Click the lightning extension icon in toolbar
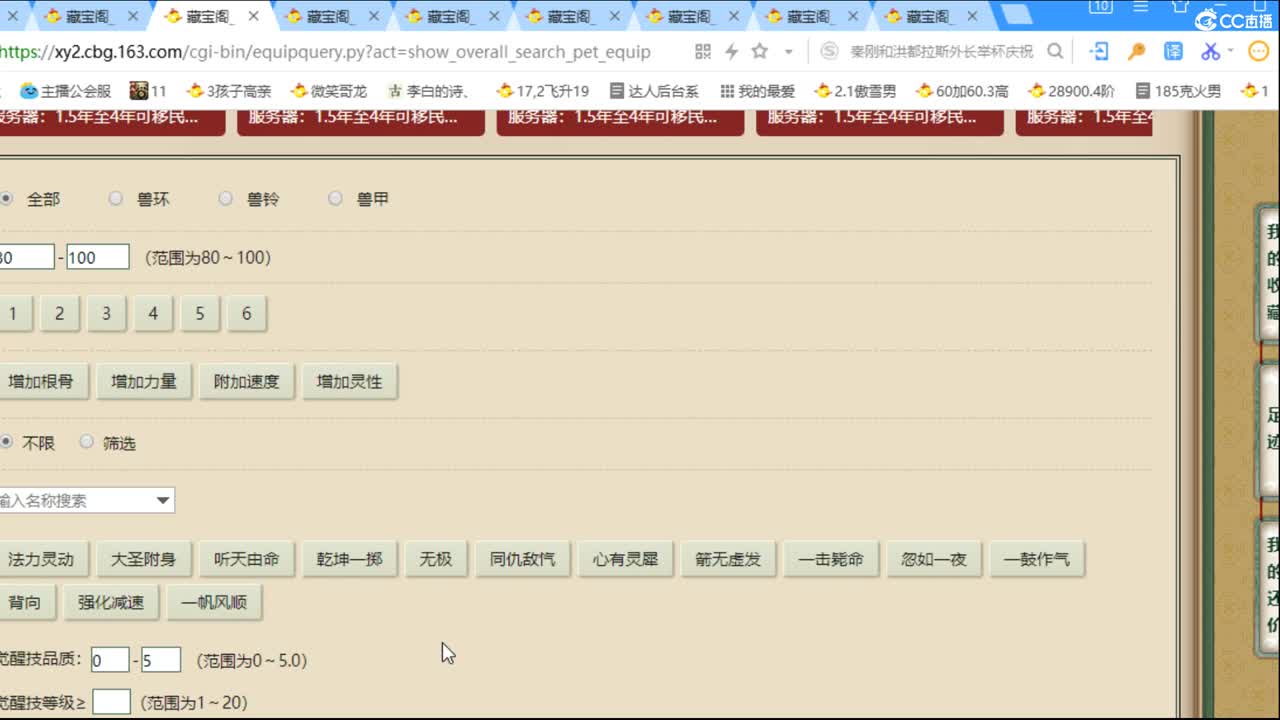The image size is (1280, 720). [x=733, y=51]
